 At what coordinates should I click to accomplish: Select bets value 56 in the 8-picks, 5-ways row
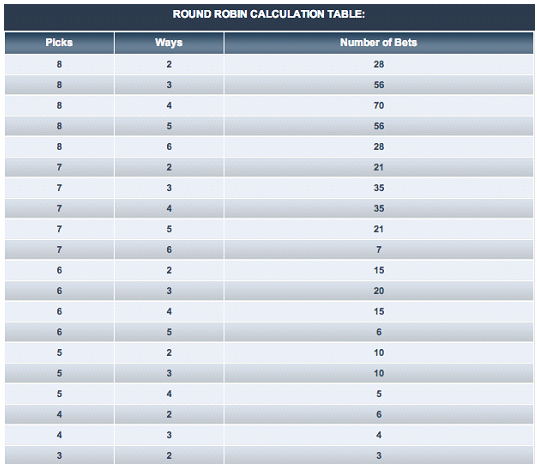pos(378,126)
